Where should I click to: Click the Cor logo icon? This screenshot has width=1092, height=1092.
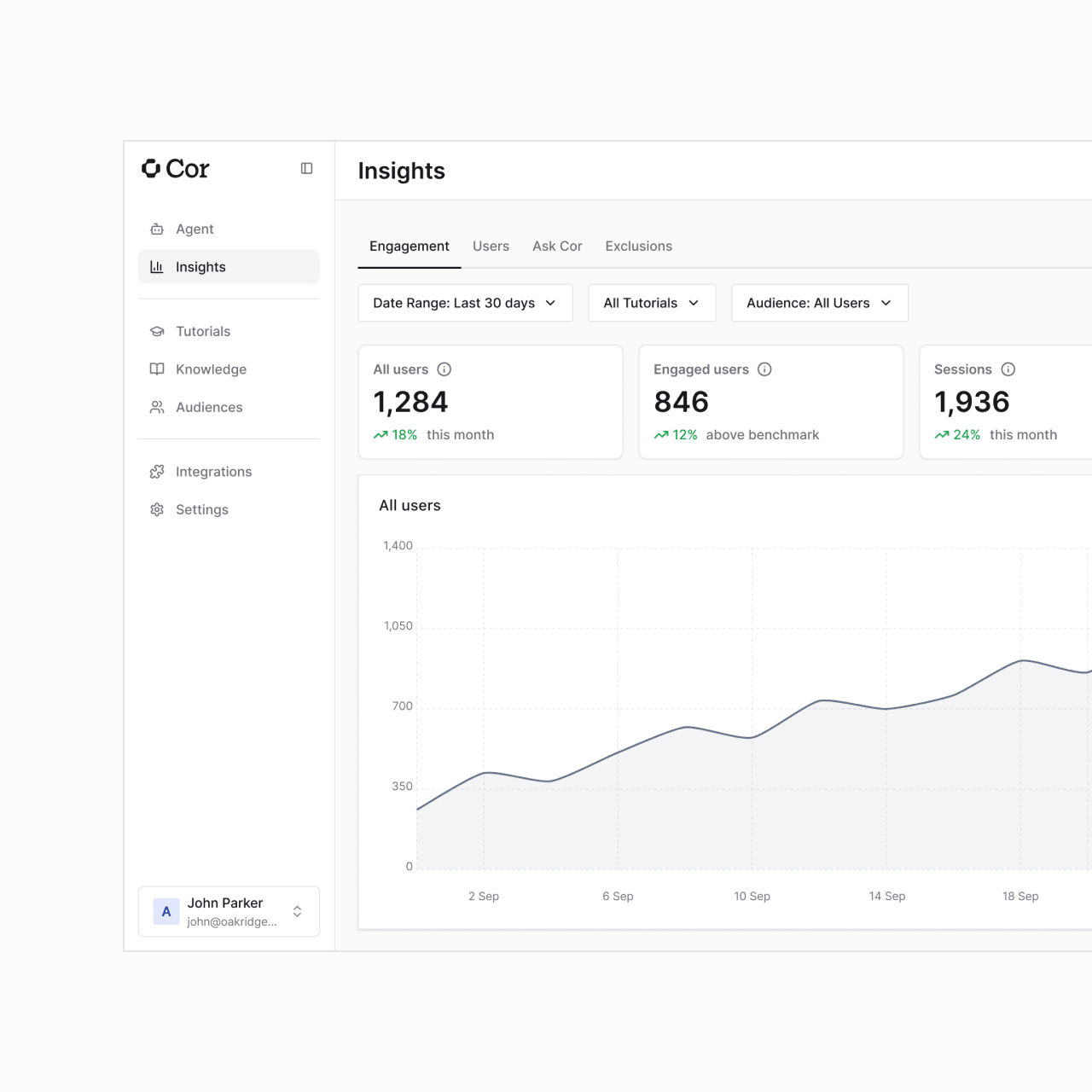click(x=151, y=169)
